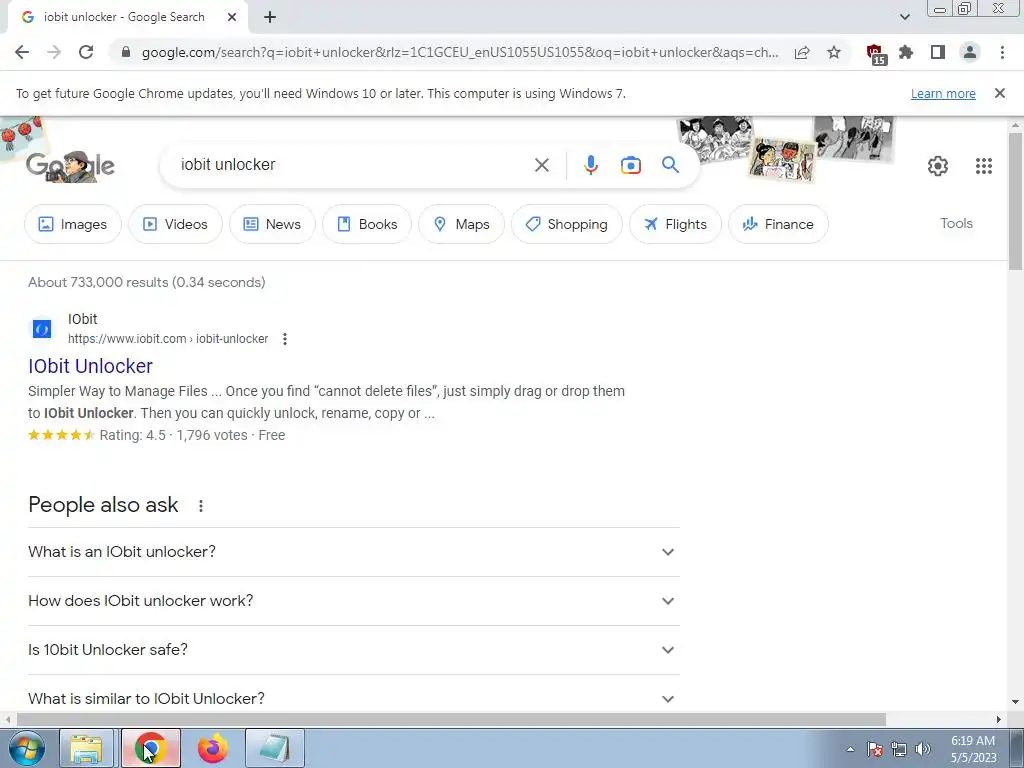The image size is (1024, 768).
Task: Open the network status tray icon
Action: click(x=899, y=749)
